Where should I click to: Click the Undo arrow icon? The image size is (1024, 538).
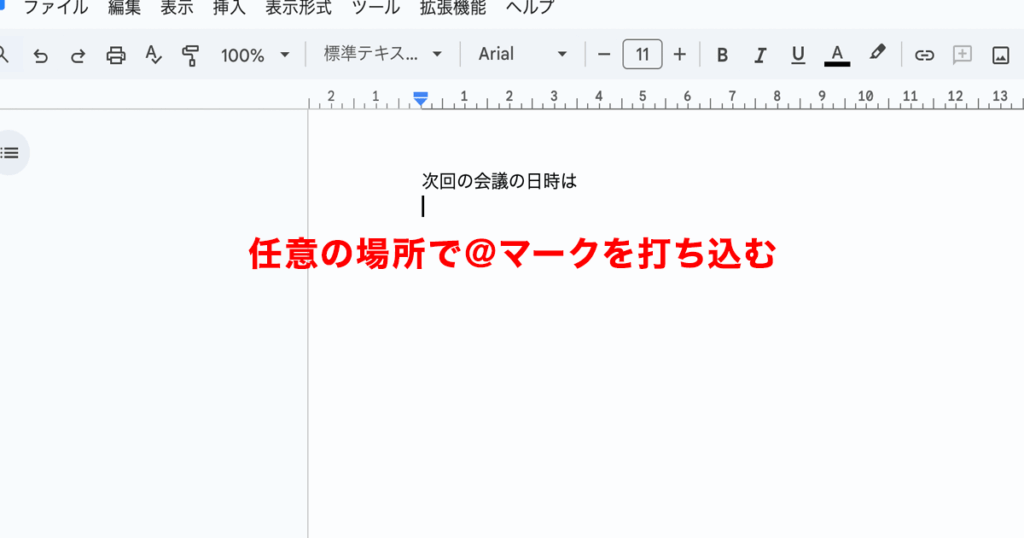pyautogui.click(x=40, y=55)
